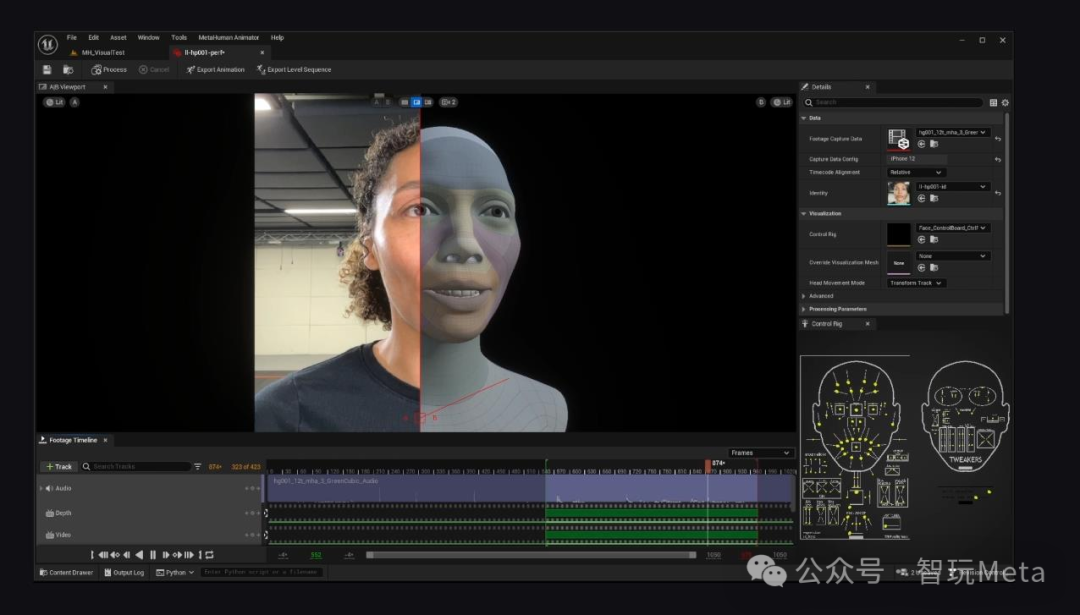Click the Footage Capture Data thumbnail
The width and height of the screenshot is (1080, 615).
pos(898,138)
